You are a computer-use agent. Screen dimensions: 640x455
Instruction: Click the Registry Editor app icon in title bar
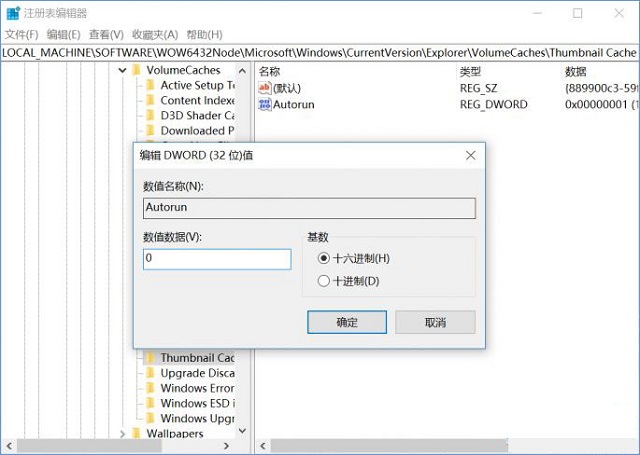point(13,13)
